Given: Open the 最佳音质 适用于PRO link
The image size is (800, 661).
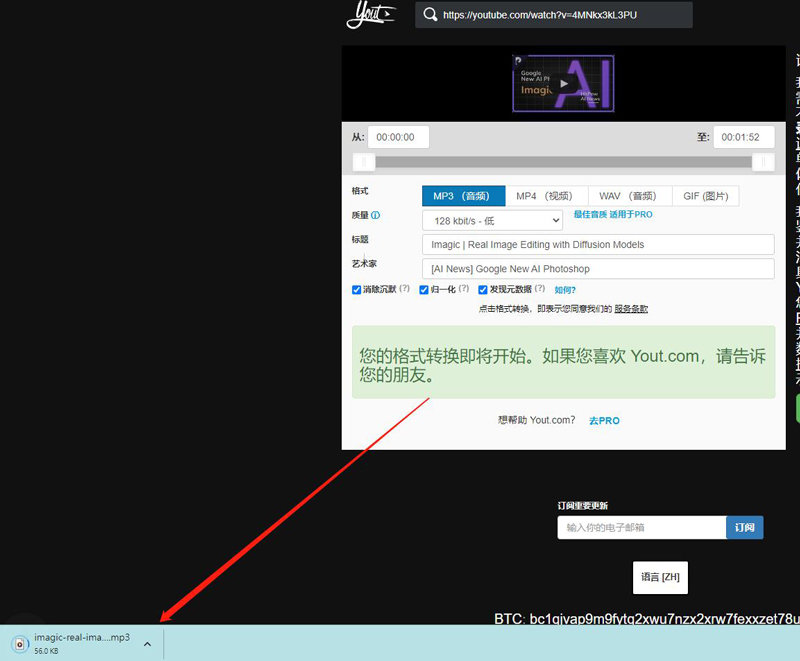Looking at the screenshot, I should 613,215.
